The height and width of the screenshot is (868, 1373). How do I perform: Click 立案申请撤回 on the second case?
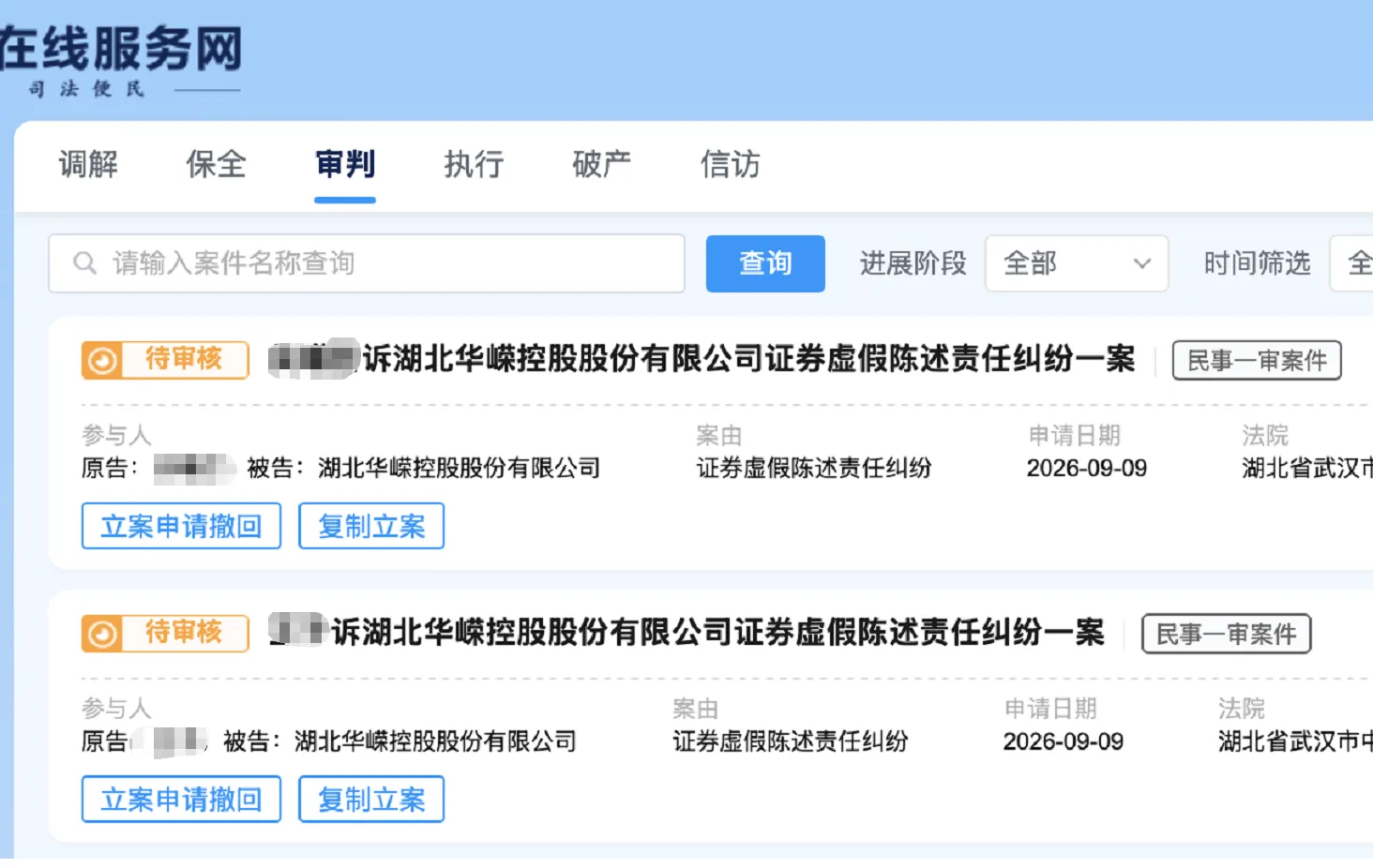pos(181,800)
